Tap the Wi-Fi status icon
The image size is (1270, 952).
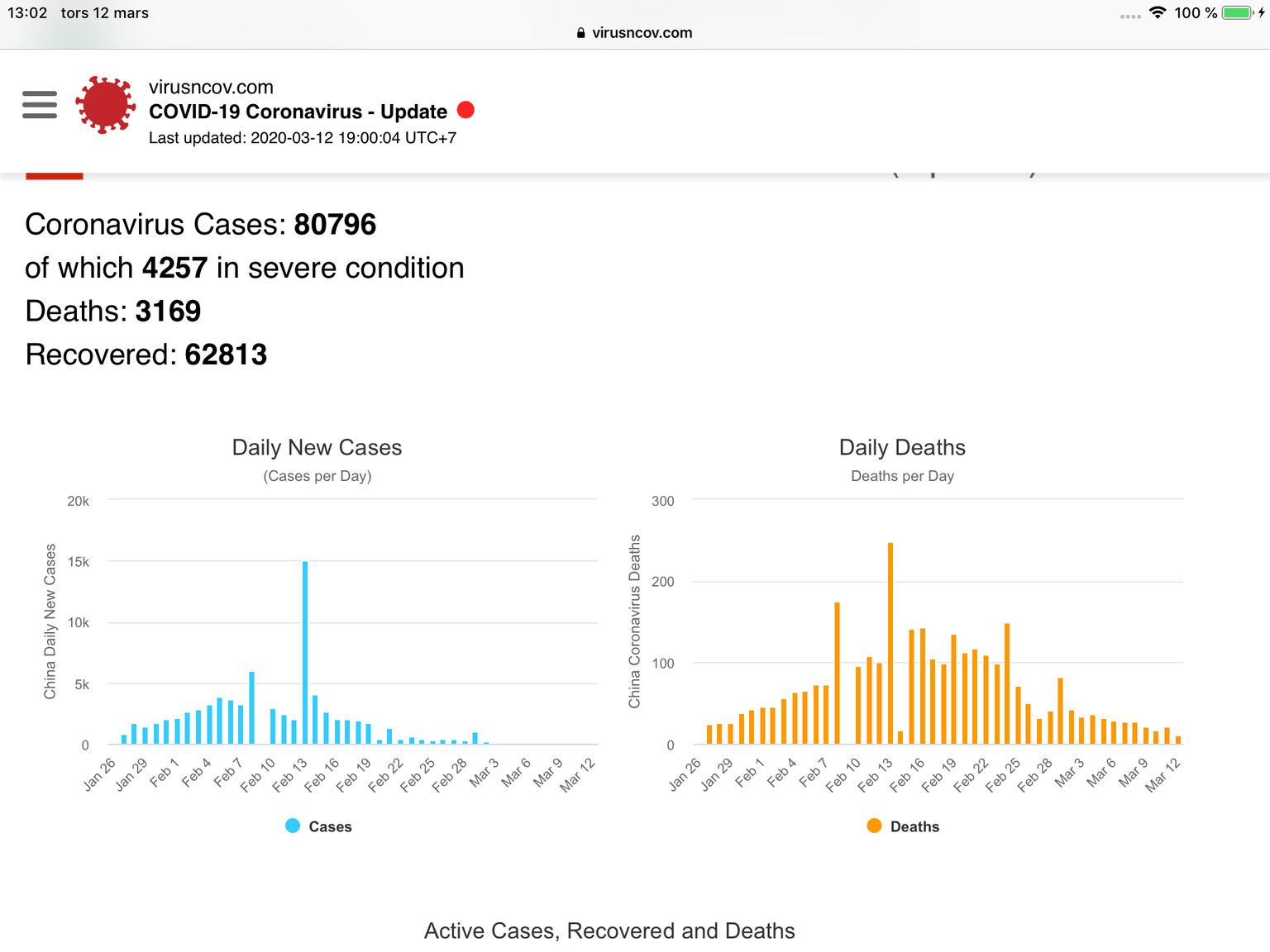[1158, 12]
